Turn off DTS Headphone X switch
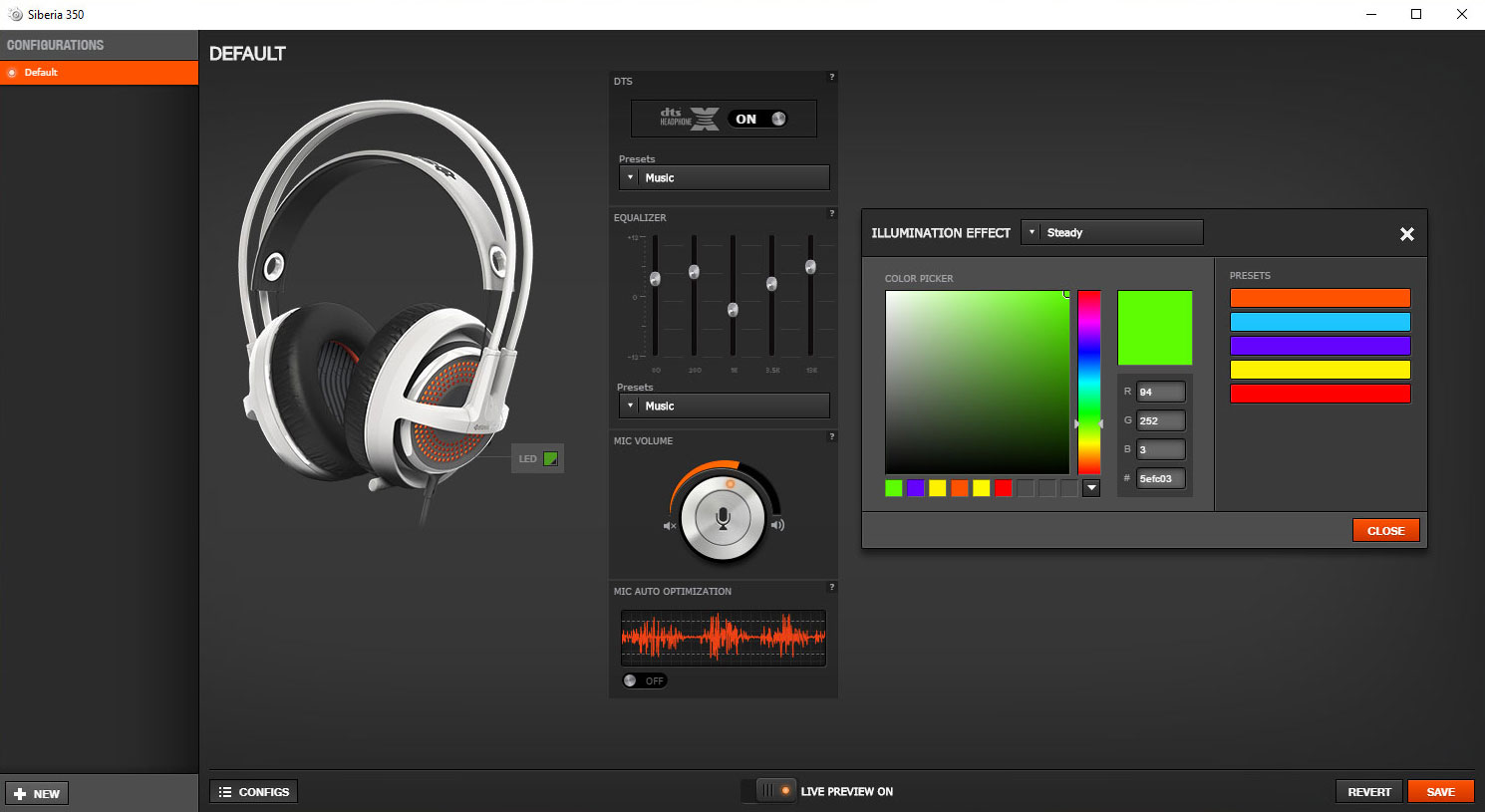The image size is (1485, 812). coord(757,119)
